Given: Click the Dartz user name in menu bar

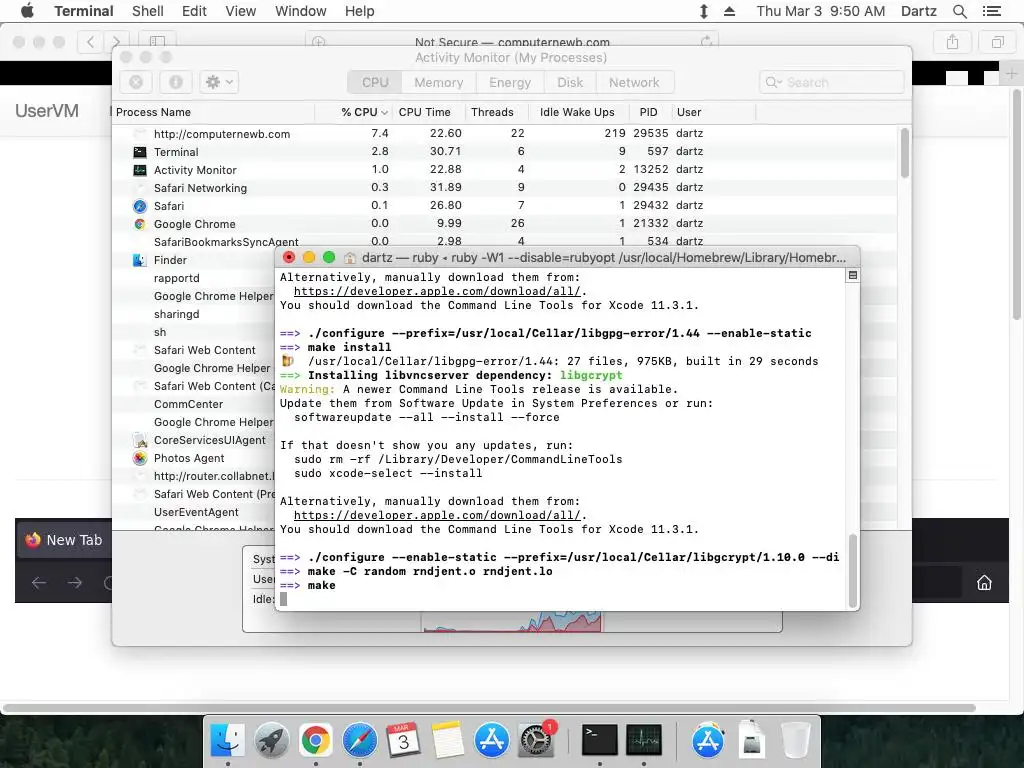Looking at the screenshot, I should pyautogui.click(x=918, y=11).
